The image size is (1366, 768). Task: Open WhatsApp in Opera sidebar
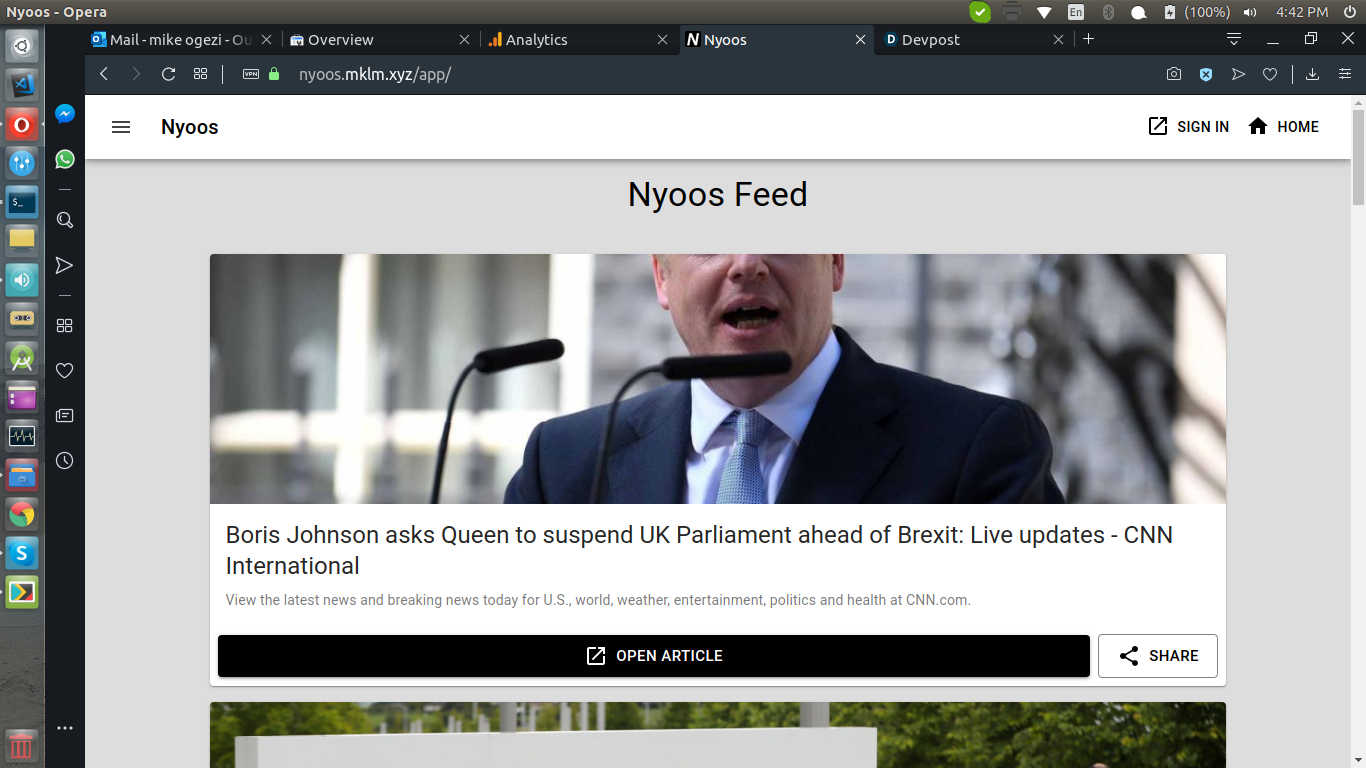pyautogui.click(x=65, y=159)
